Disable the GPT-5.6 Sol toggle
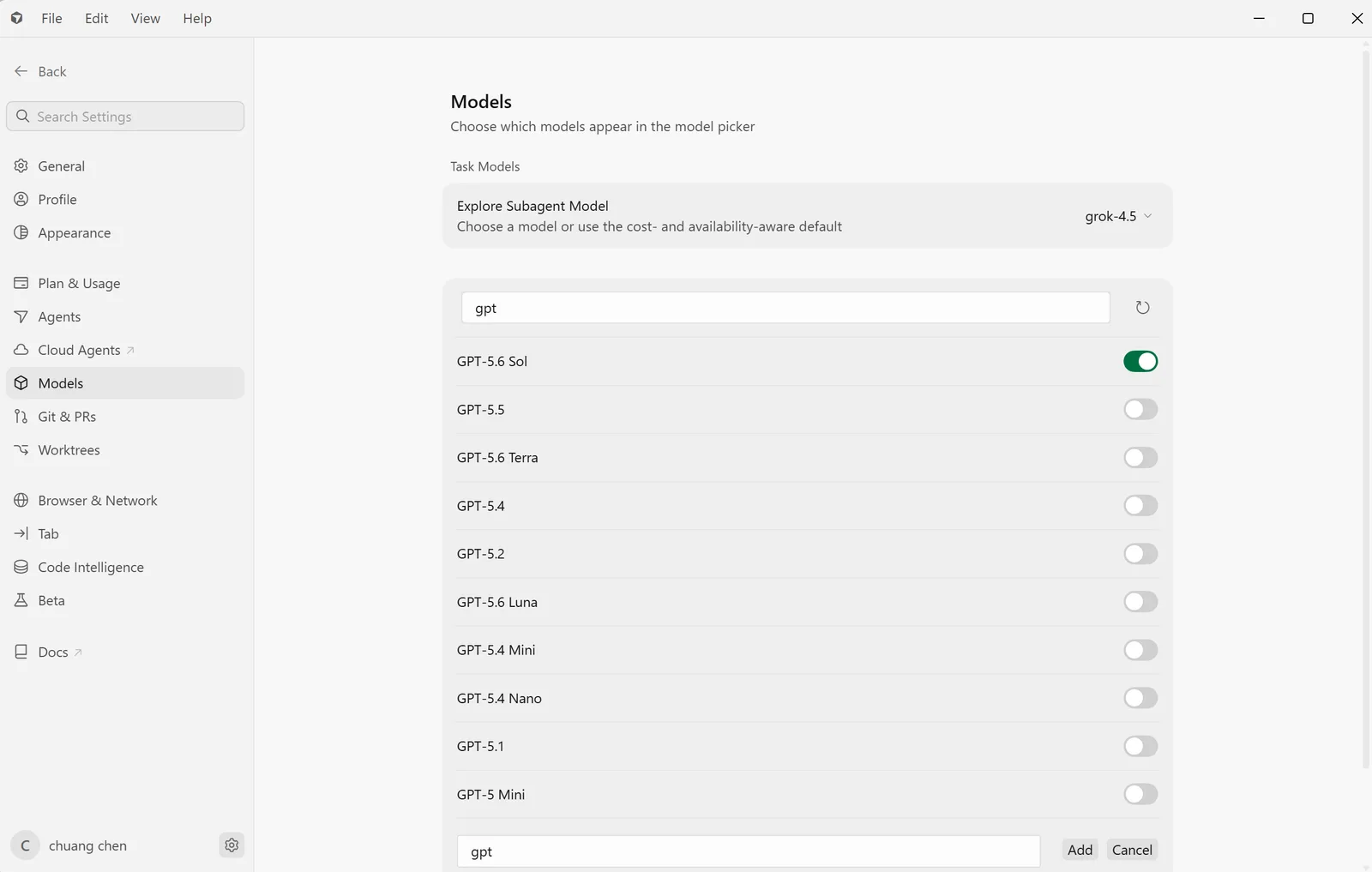This screenshot has height=872, width=1372. 1140,361
